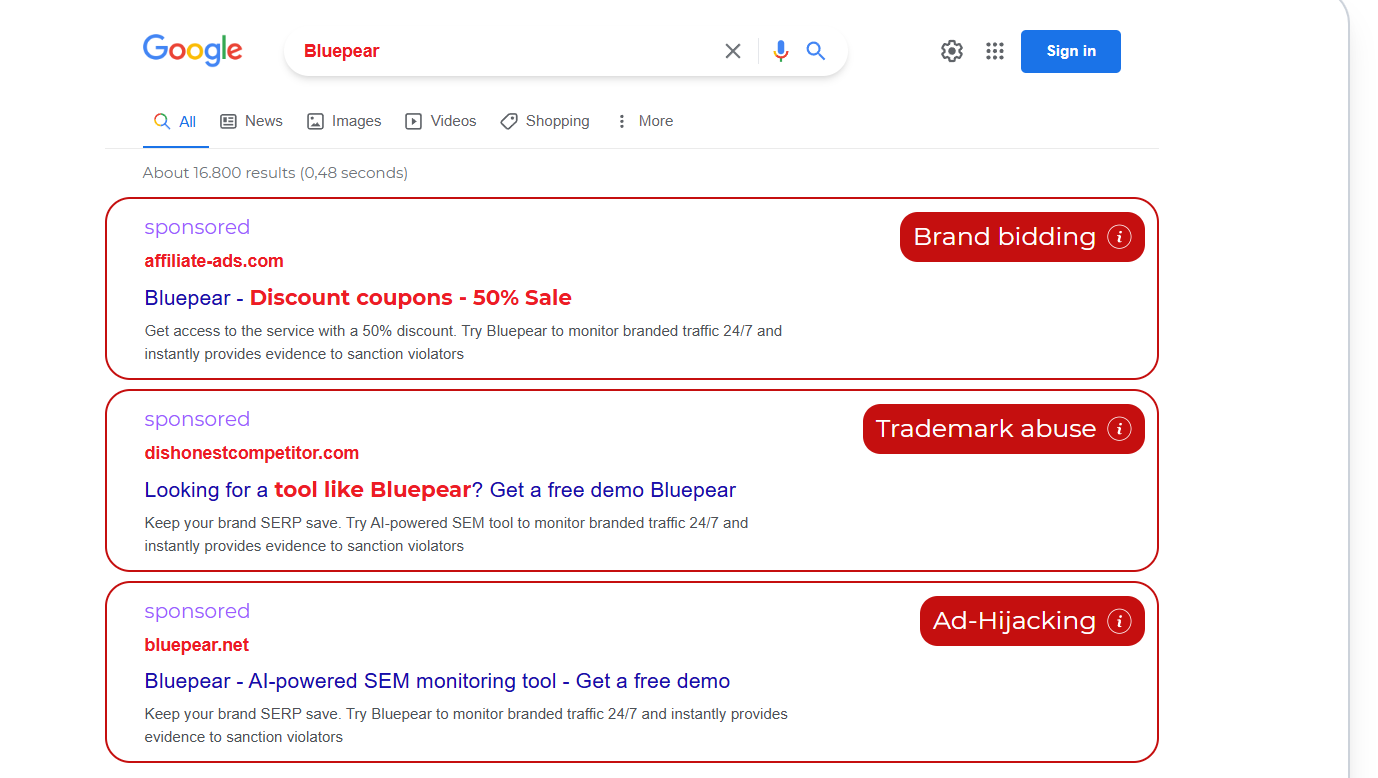Switch to the Images tab
The width and height of the screenshot is (1378, 778).
[344, 121]
